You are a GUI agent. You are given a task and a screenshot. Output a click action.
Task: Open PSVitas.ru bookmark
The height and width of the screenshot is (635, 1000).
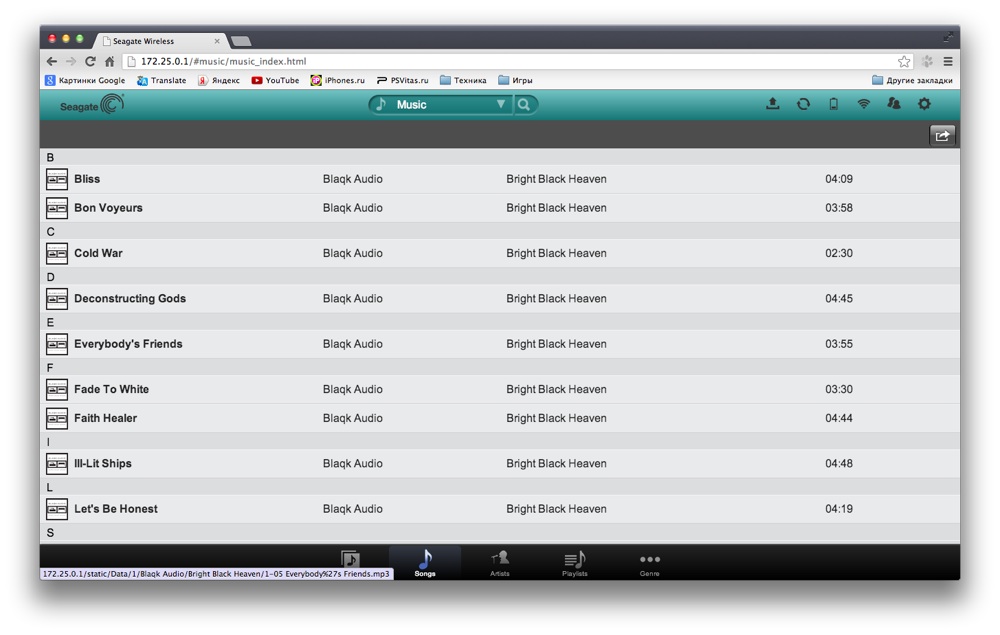(x=402, y=80)
